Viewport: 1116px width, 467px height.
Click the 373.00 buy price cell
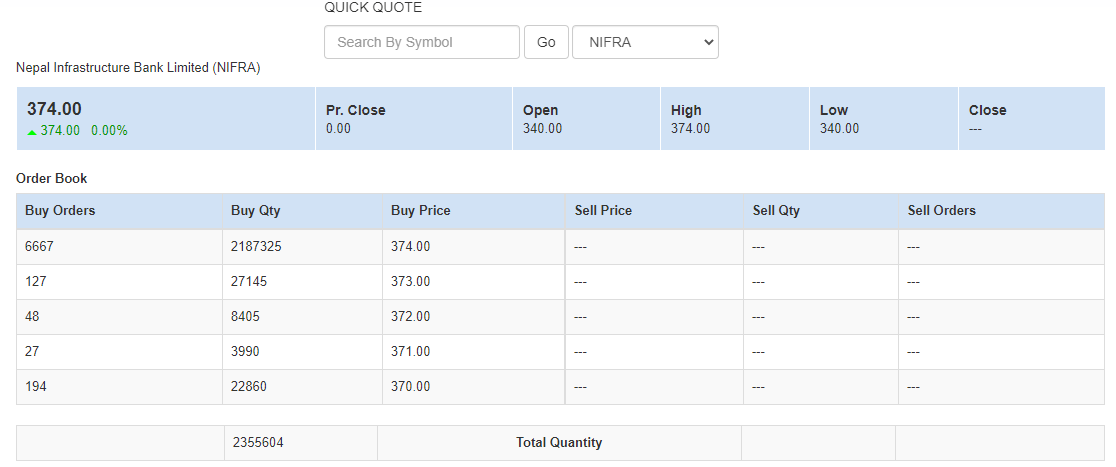tap(410, 282)
